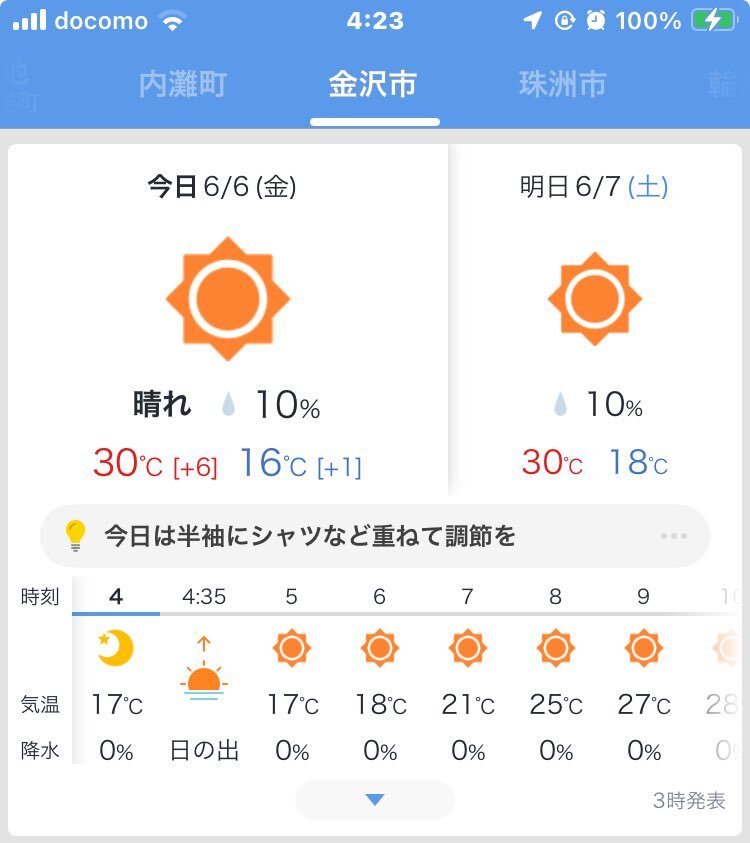Image resolution: width=750 pixels, height=843 pixels.
Task: Tap tomorrow's sunny weather icon
Action: pyautogui.click(x=595, y=298)
